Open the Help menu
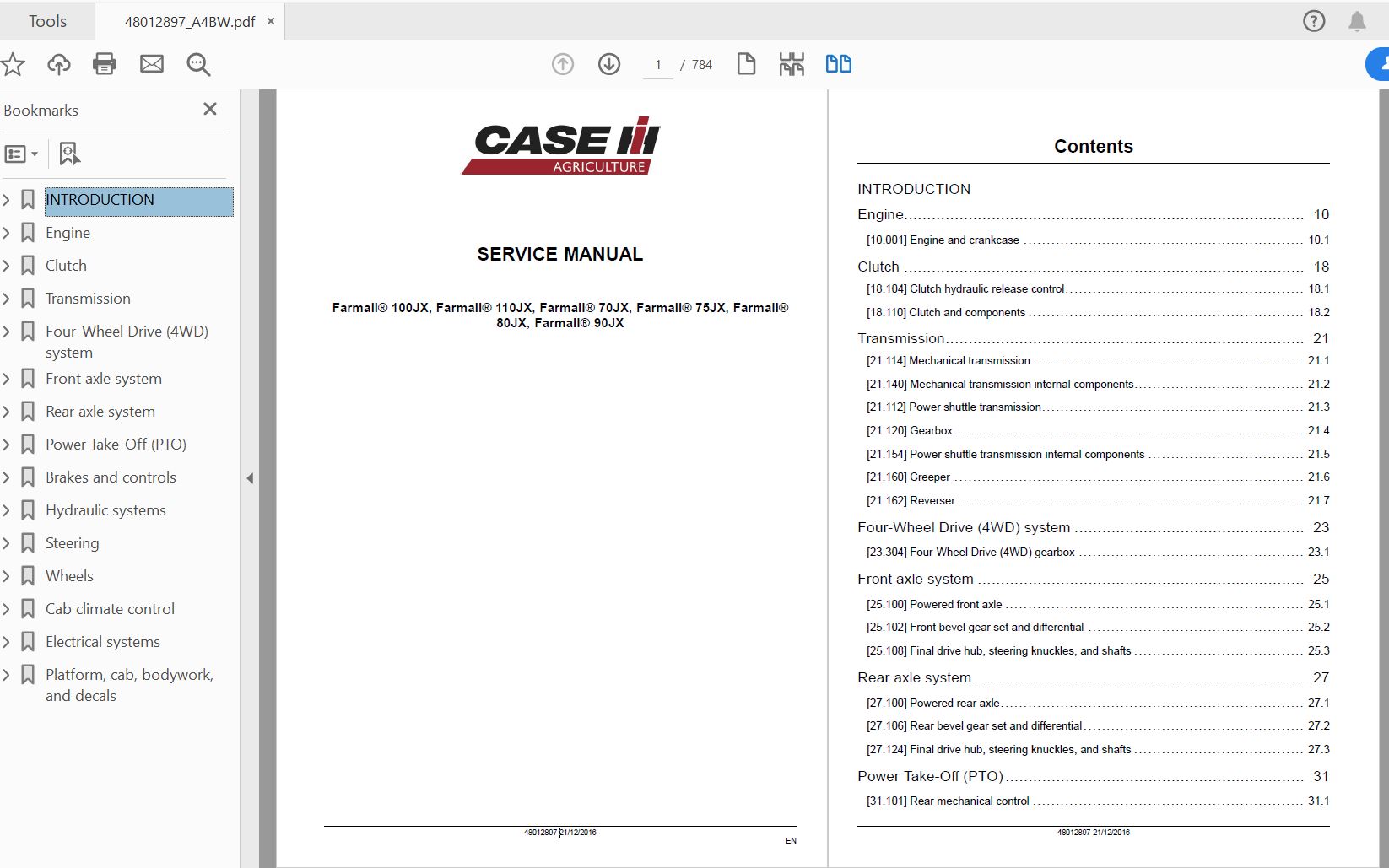This screenshot has height=868, width=1389. coord(1314,20)
